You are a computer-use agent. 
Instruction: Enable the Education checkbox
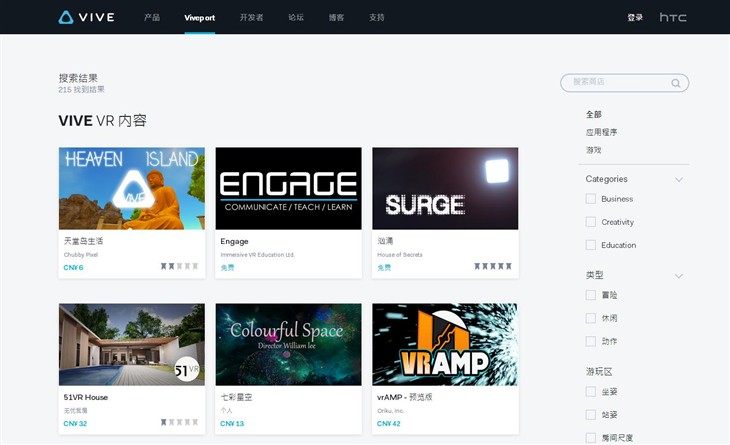pyautogui.click(x=591, y=245)
